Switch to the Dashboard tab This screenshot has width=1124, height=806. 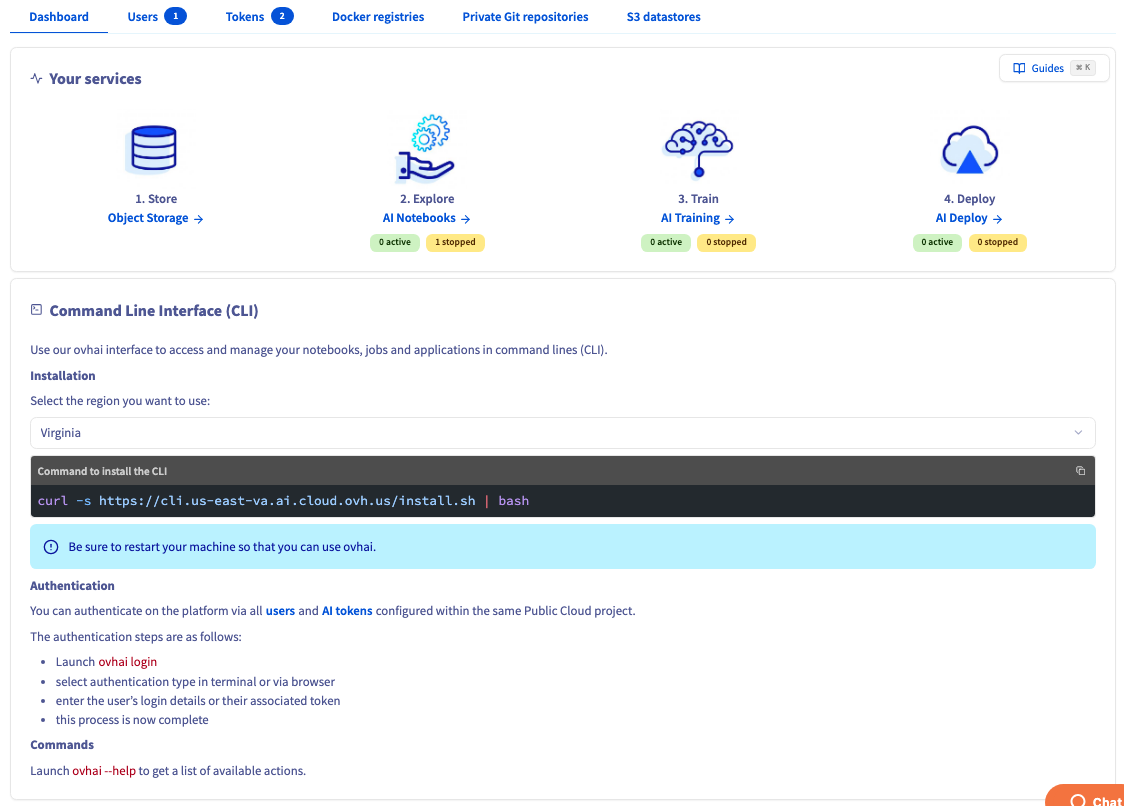pyautogui.click(x=59, y=16)
